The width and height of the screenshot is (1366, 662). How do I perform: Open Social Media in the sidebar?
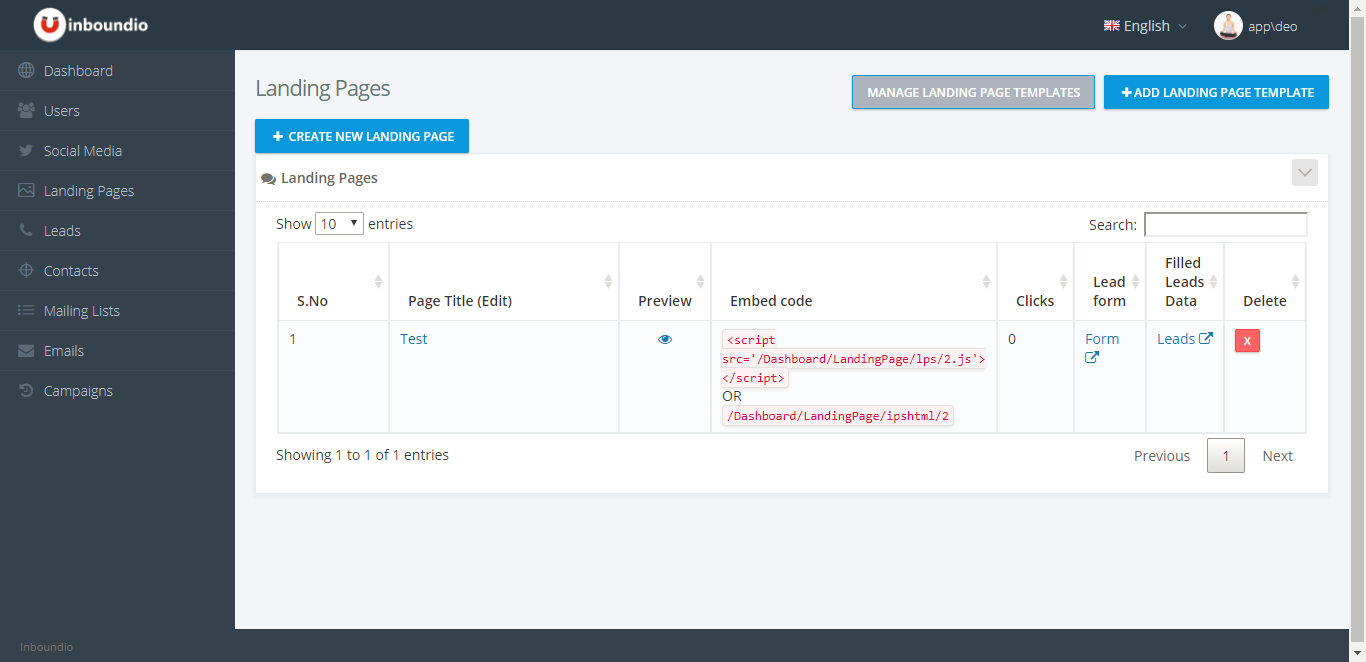[117, 151]
